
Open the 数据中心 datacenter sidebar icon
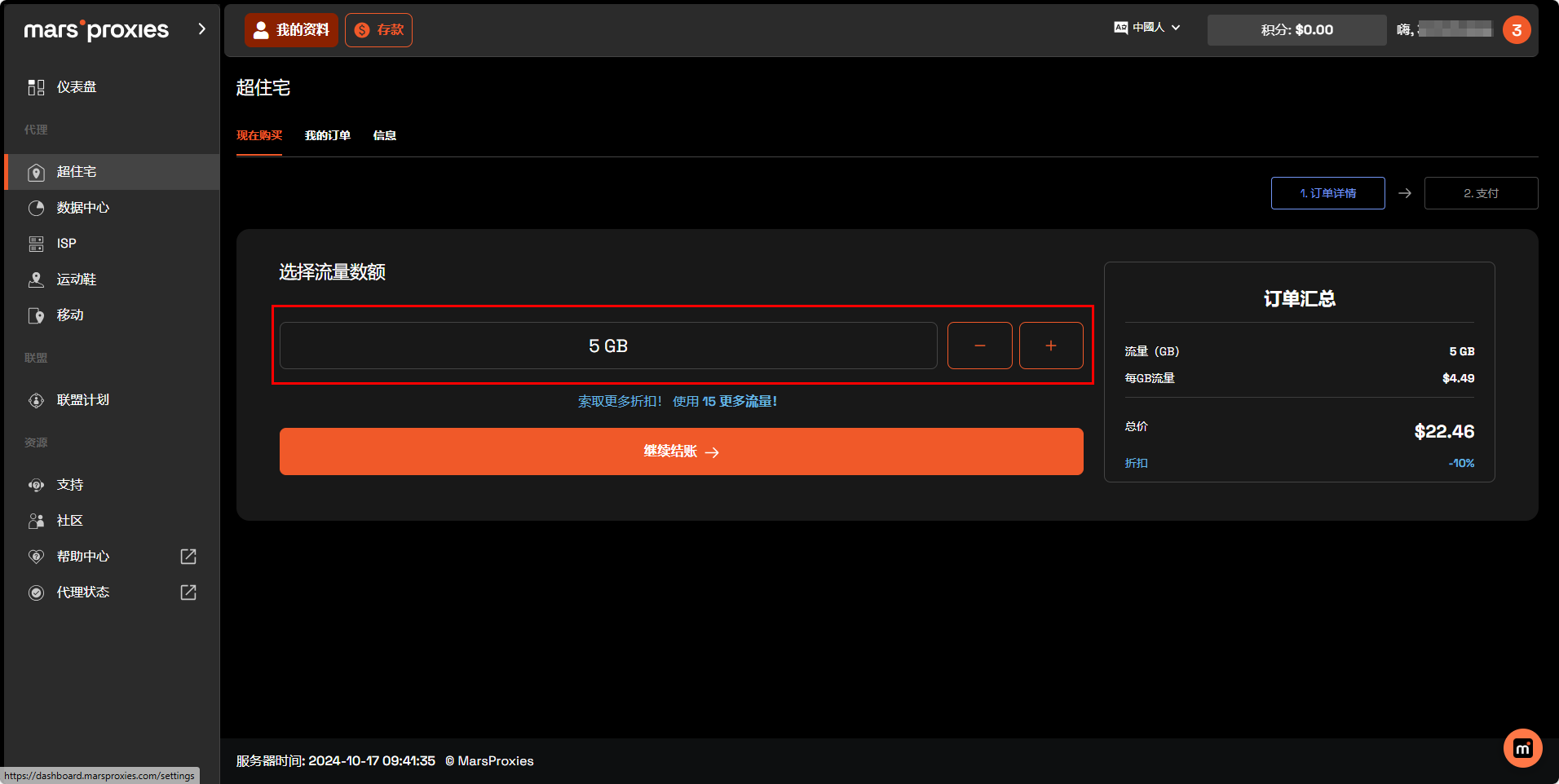coord(36,208)
